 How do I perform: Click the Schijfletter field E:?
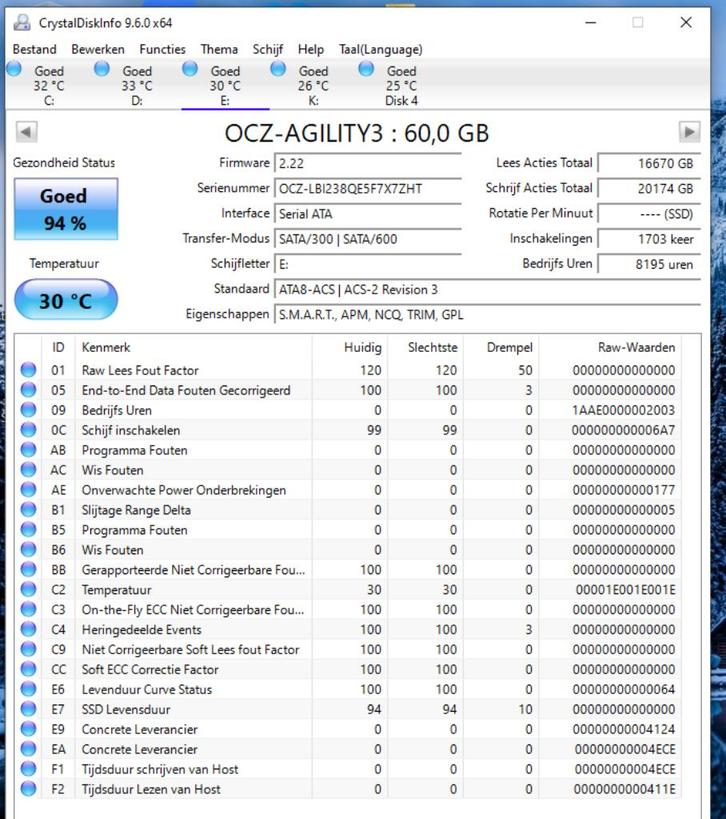(x=368, y=264)
